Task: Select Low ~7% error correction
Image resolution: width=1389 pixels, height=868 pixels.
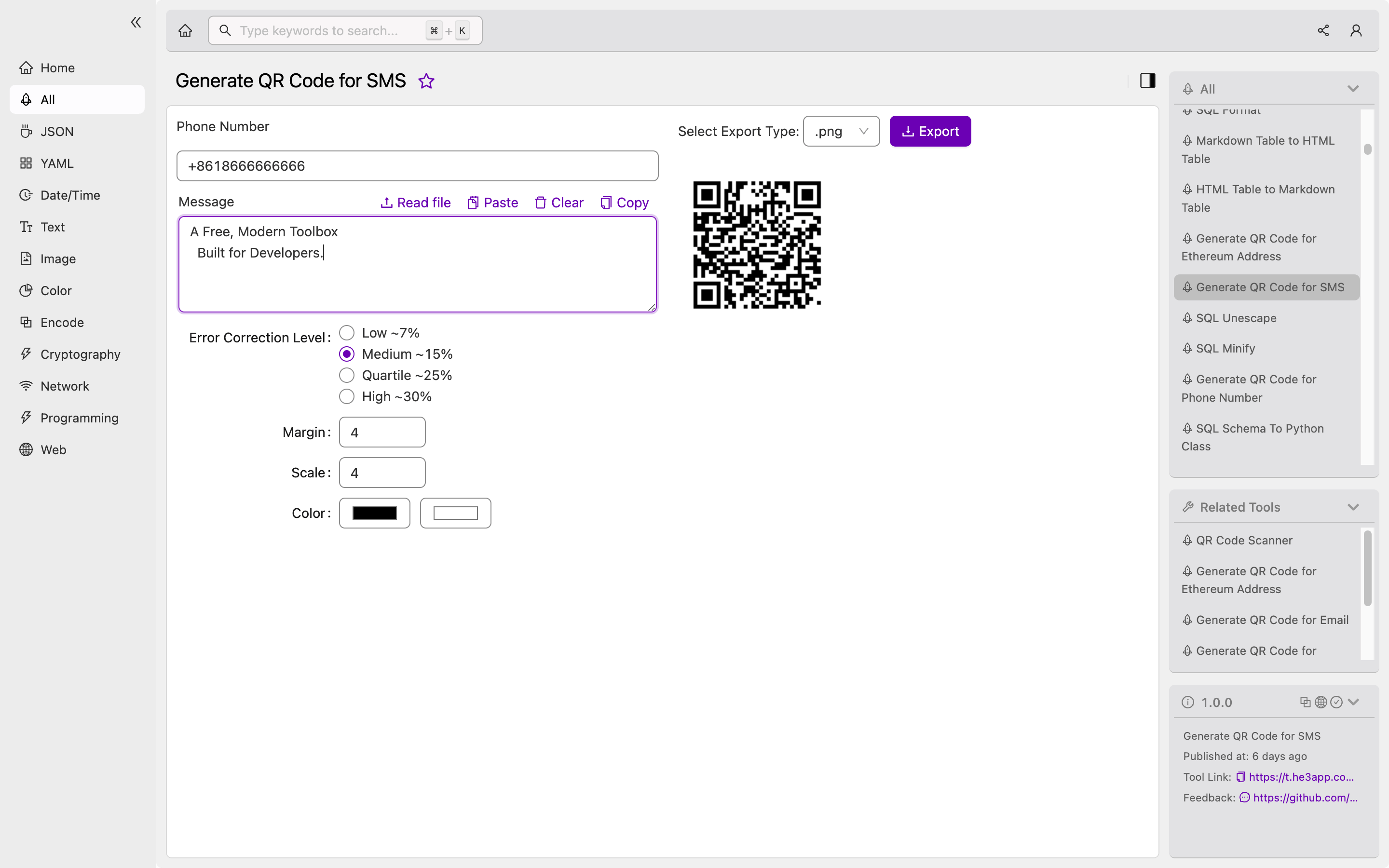Action: (x=347, y=333)
